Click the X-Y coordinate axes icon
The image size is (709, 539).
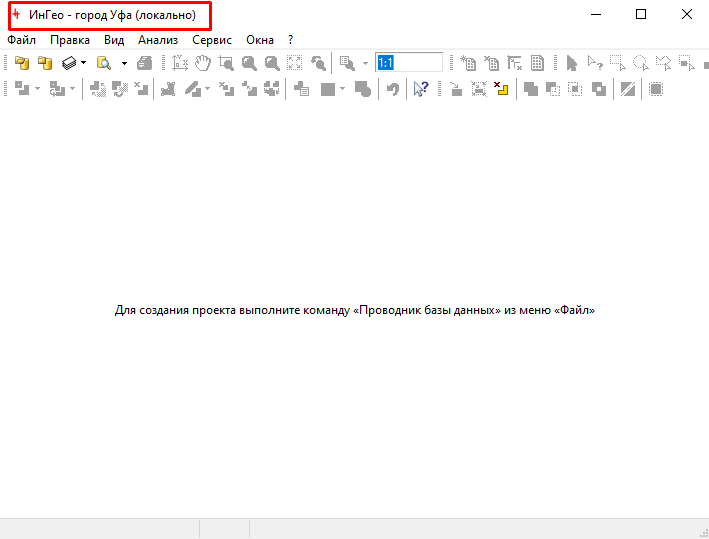pyautogui.click(x=180, y=63)
